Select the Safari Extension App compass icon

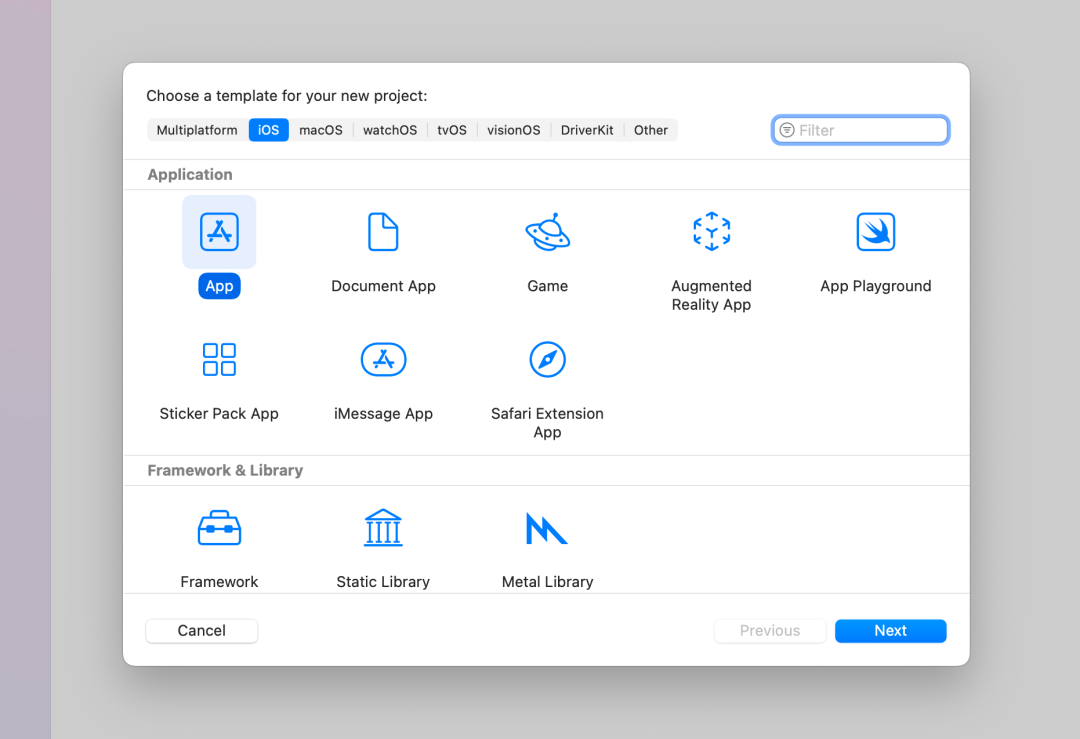click(547, 360)
